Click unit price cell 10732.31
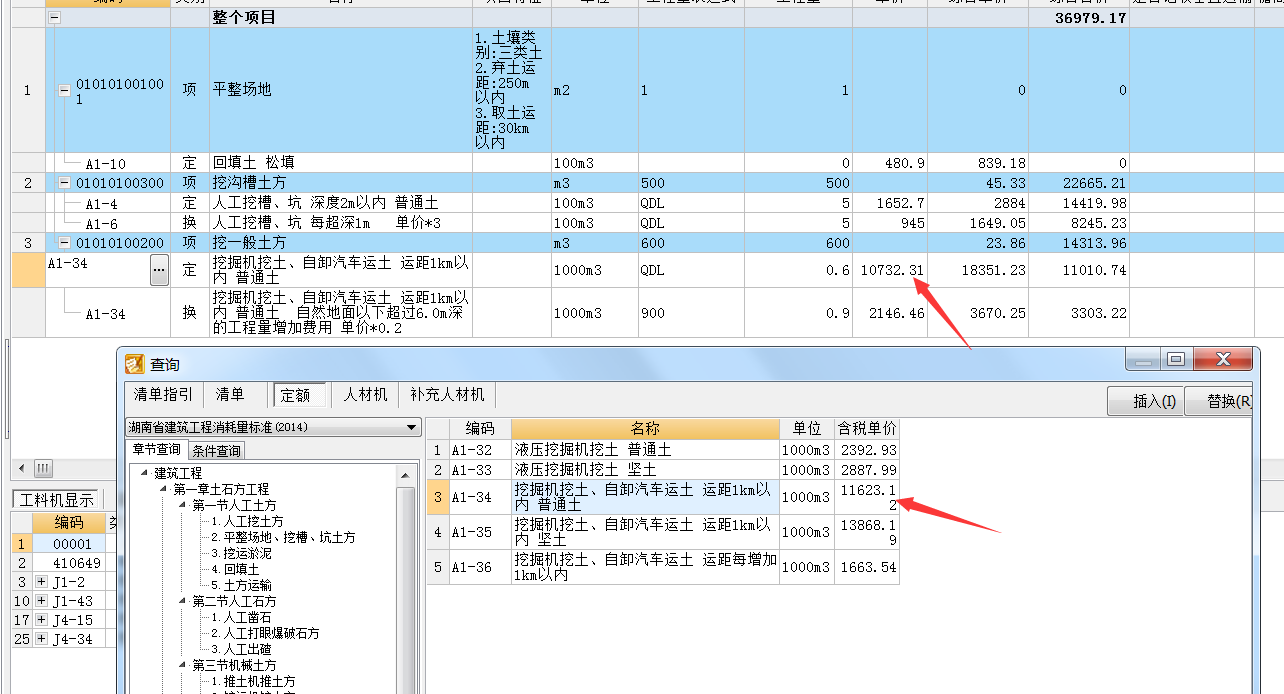The height and width of the screenshot is (694, 1284). point(892,270)
